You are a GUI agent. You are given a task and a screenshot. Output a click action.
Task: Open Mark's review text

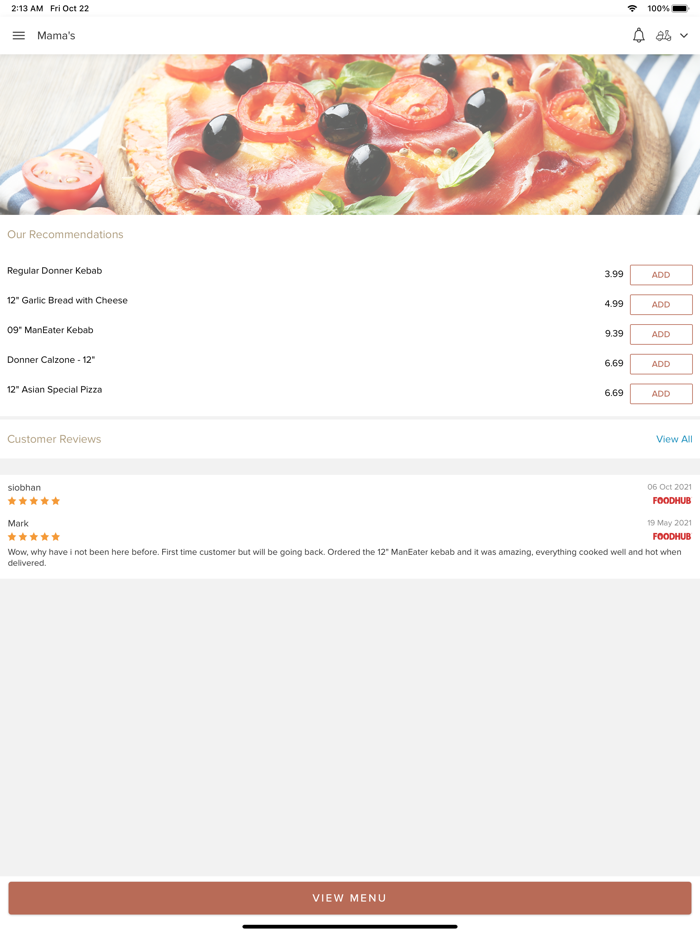point(344,557)
